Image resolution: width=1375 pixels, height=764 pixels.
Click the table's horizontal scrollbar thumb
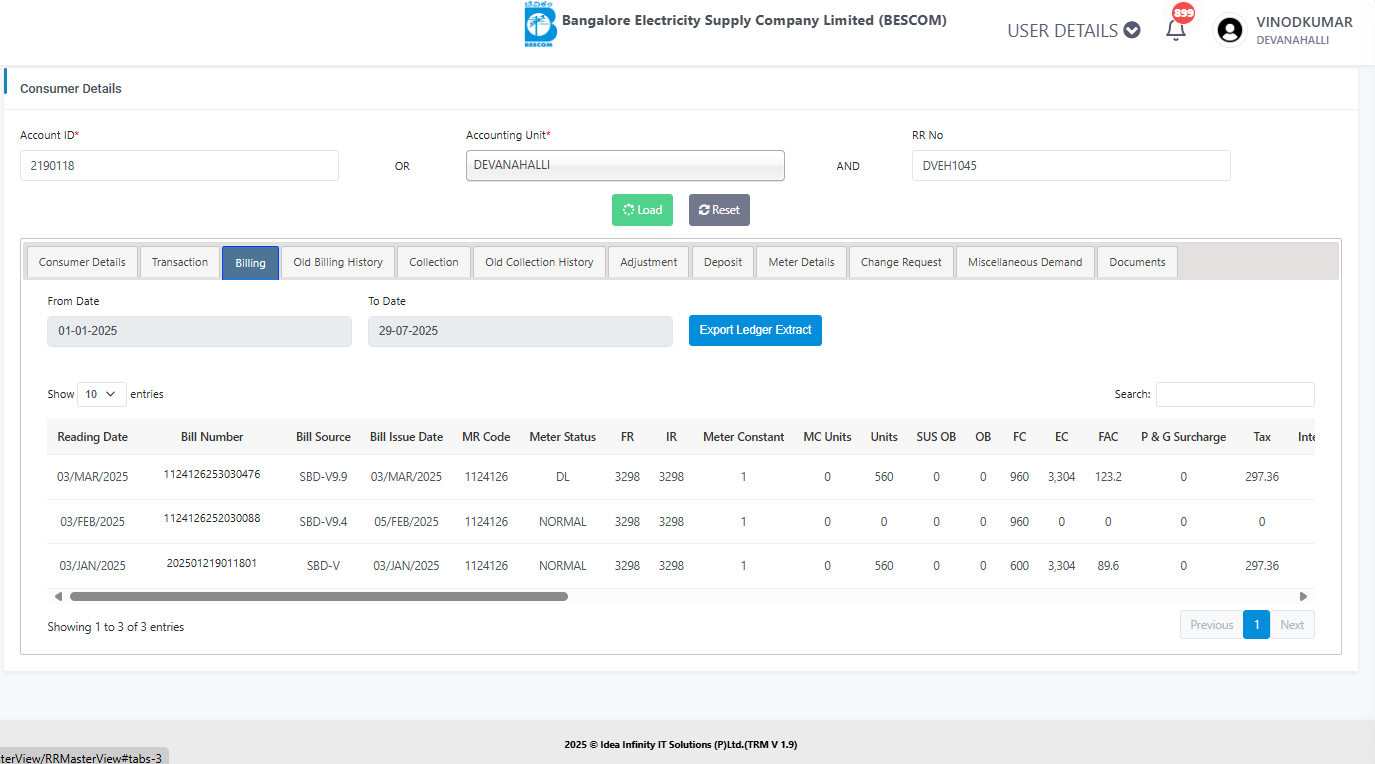click(318, 596)
